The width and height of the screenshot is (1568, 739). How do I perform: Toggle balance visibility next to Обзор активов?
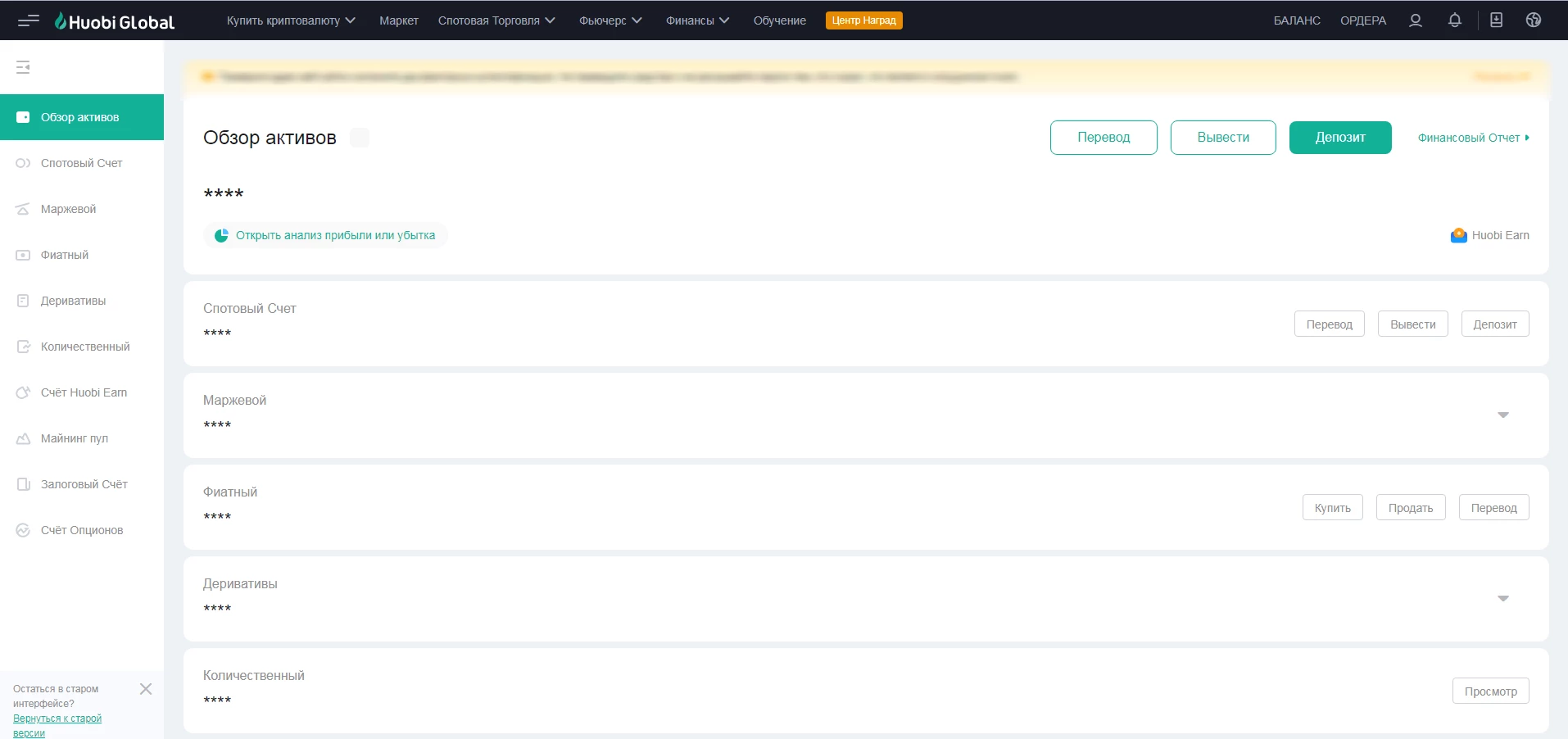tap(360, 138)
